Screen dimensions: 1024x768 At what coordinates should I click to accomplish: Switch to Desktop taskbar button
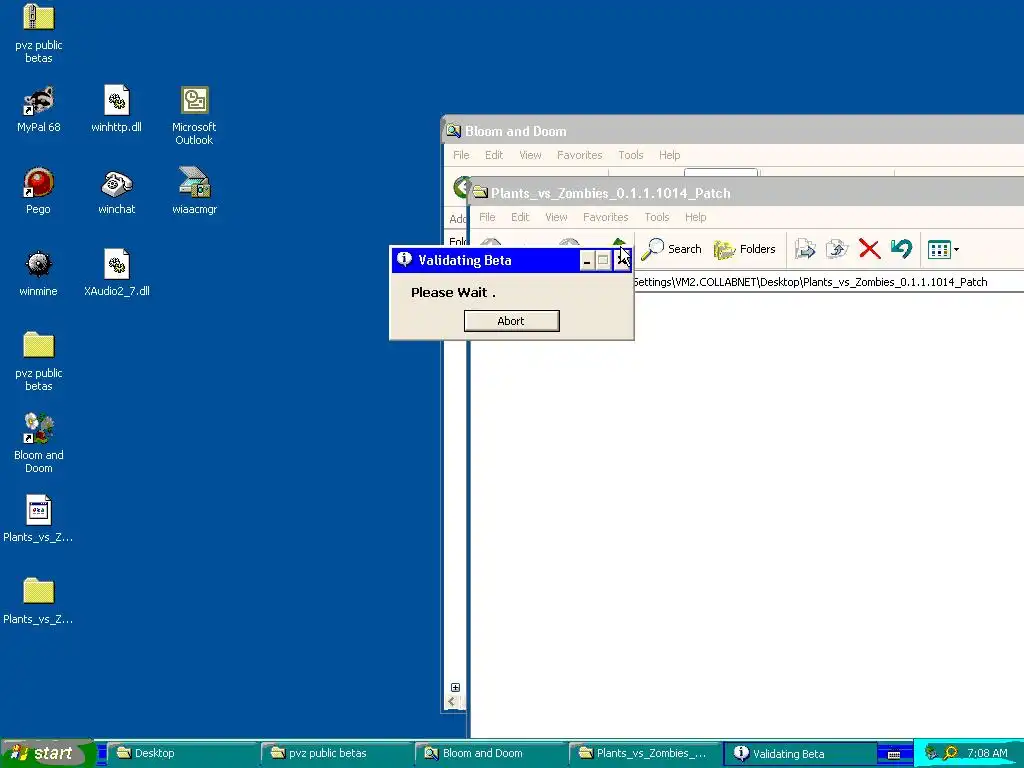(181, 753)
